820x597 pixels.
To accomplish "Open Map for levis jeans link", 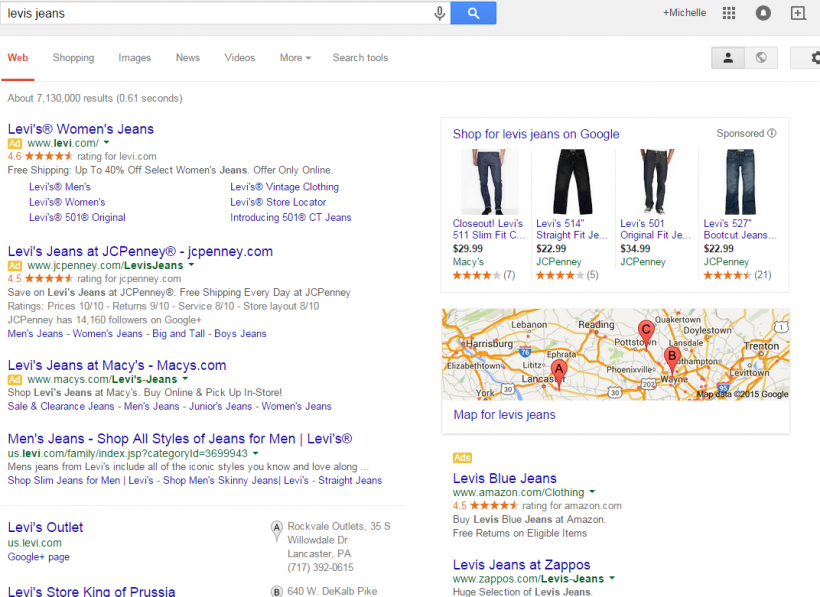I will click(504, 415).
